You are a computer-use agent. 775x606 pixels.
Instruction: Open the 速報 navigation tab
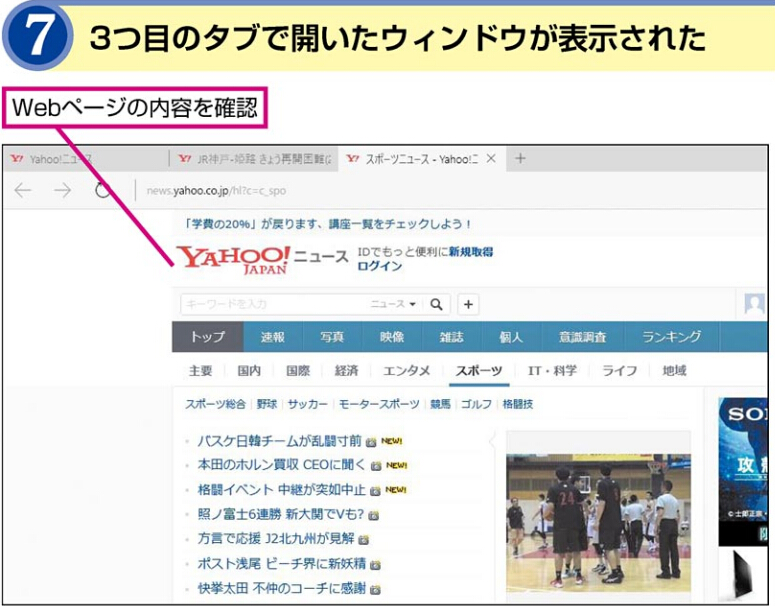(x=273, y=337)
